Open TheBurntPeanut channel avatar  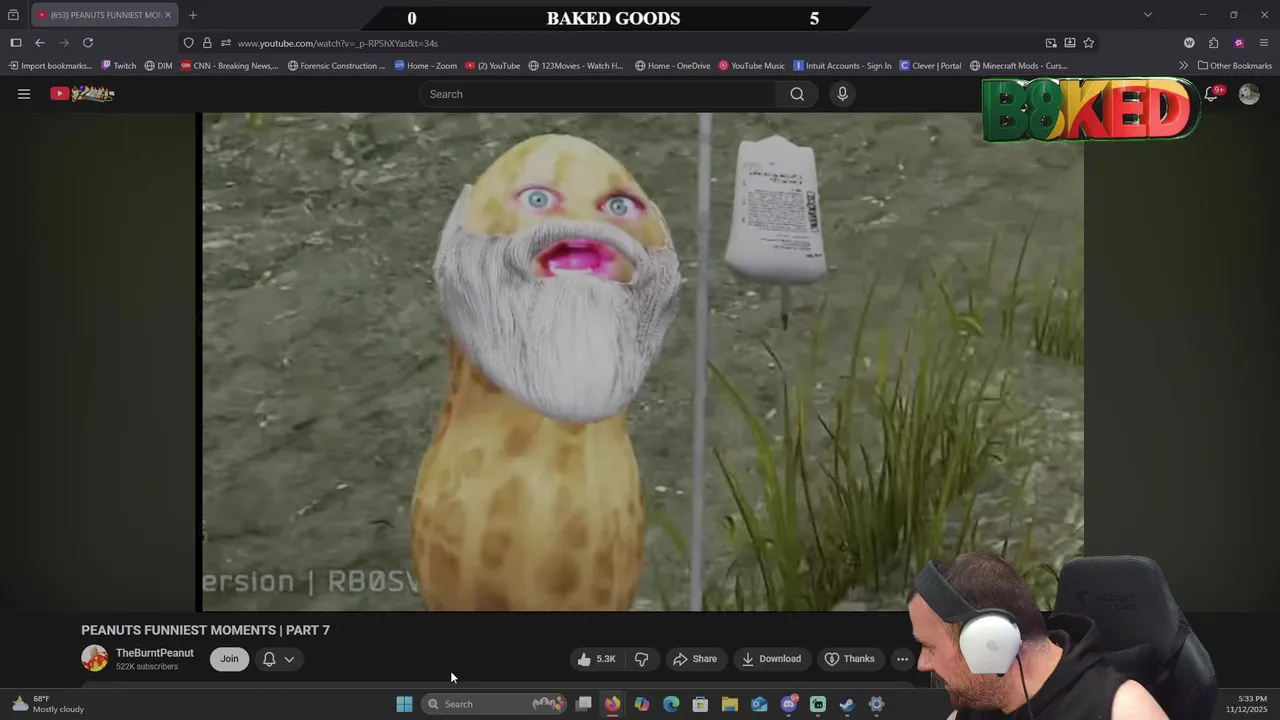click(x=94, y=659)
